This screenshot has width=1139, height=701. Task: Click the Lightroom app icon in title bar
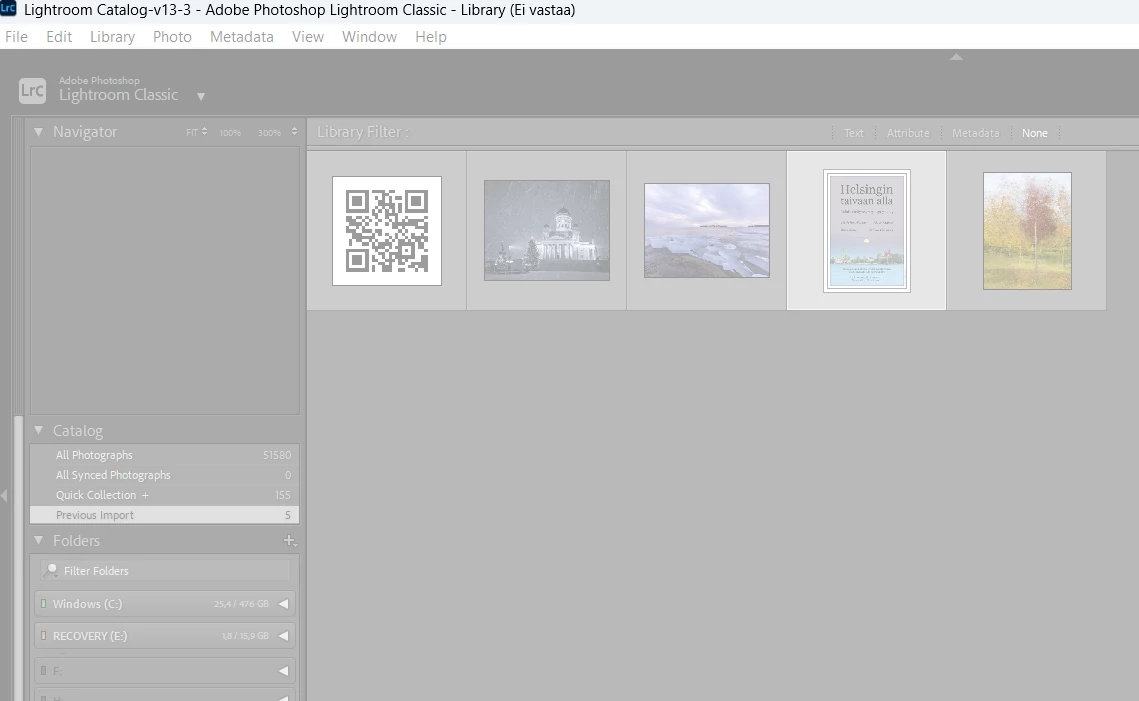tap(8, 9)
